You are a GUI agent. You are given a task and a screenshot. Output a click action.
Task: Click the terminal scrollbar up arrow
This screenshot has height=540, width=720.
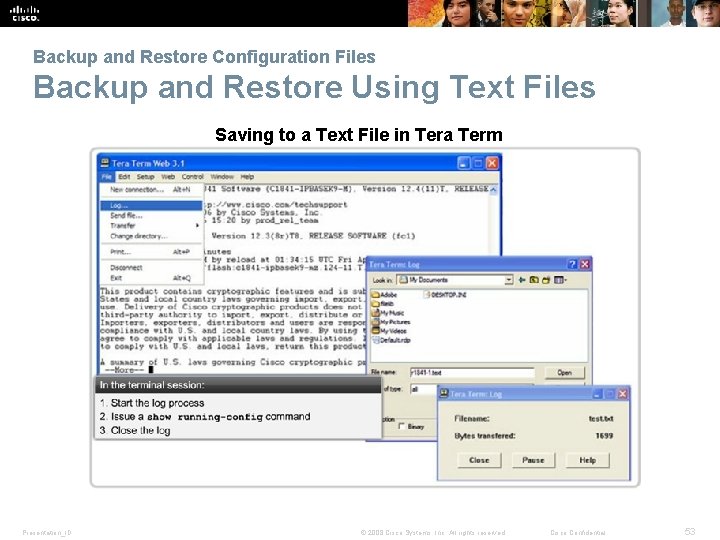(494, 189)
